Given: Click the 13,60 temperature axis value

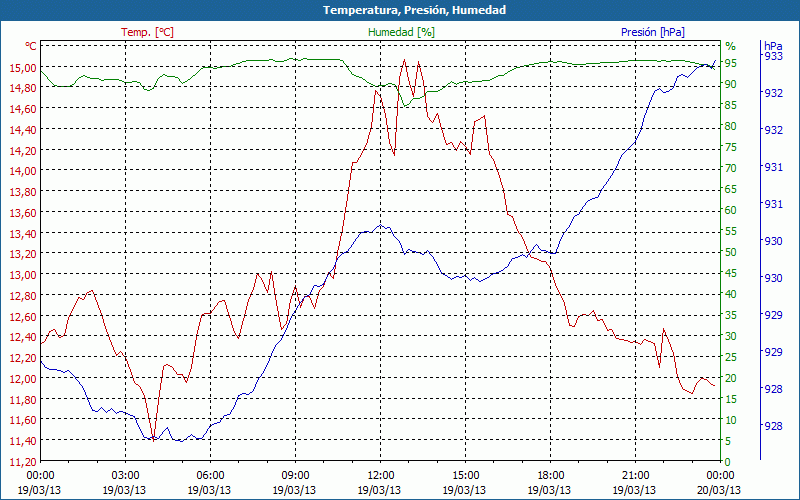Looking at the screenshot, I should click(x=23, y=213).
